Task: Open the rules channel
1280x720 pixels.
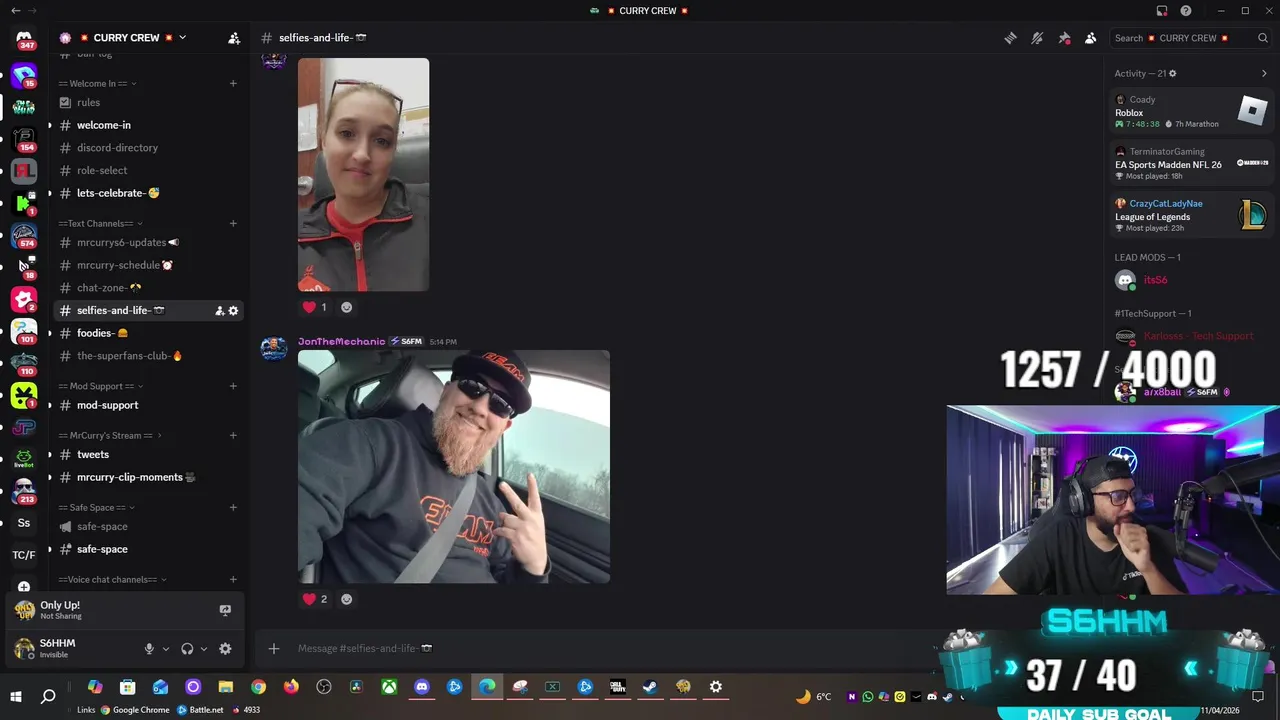Action: pos(149,102)
